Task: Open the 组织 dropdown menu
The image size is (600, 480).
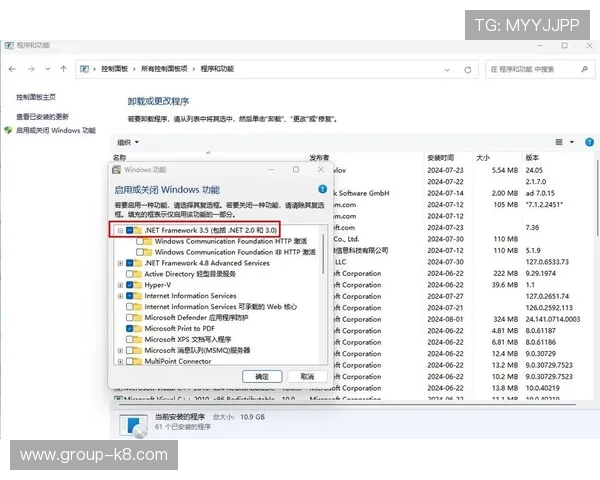Action: click(128, 142)
